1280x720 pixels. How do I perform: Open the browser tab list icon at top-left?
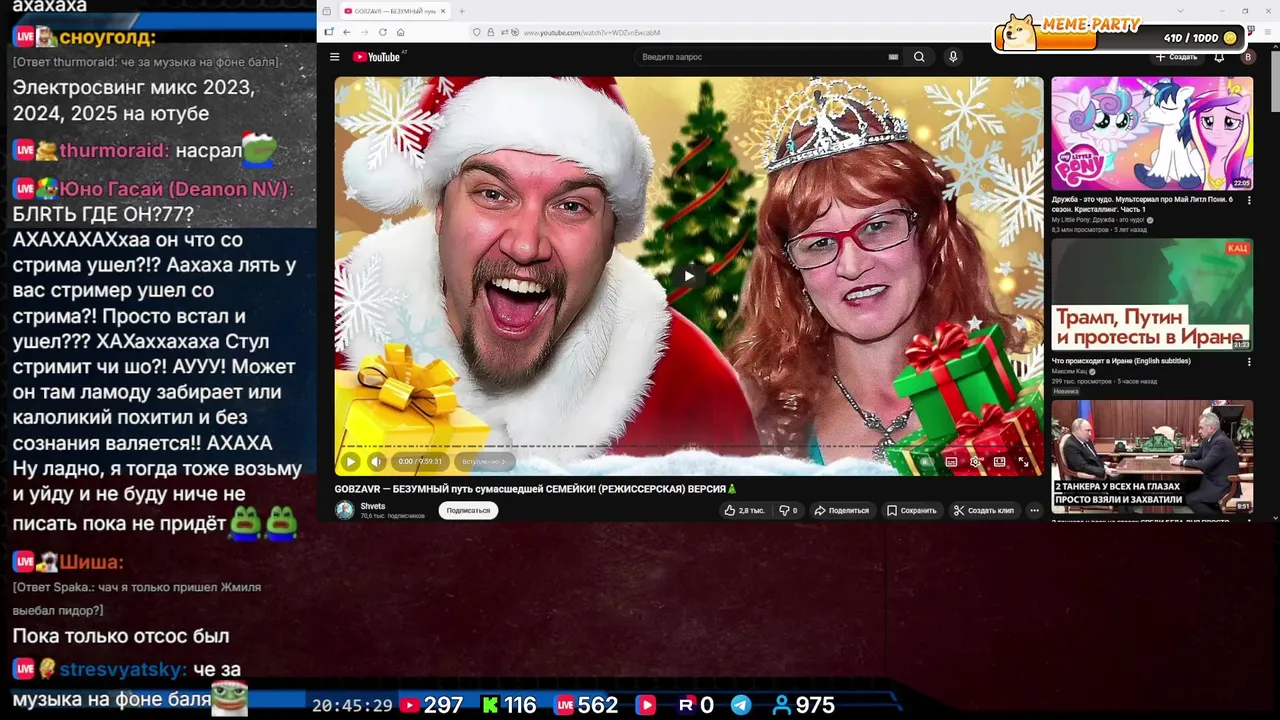327,11
